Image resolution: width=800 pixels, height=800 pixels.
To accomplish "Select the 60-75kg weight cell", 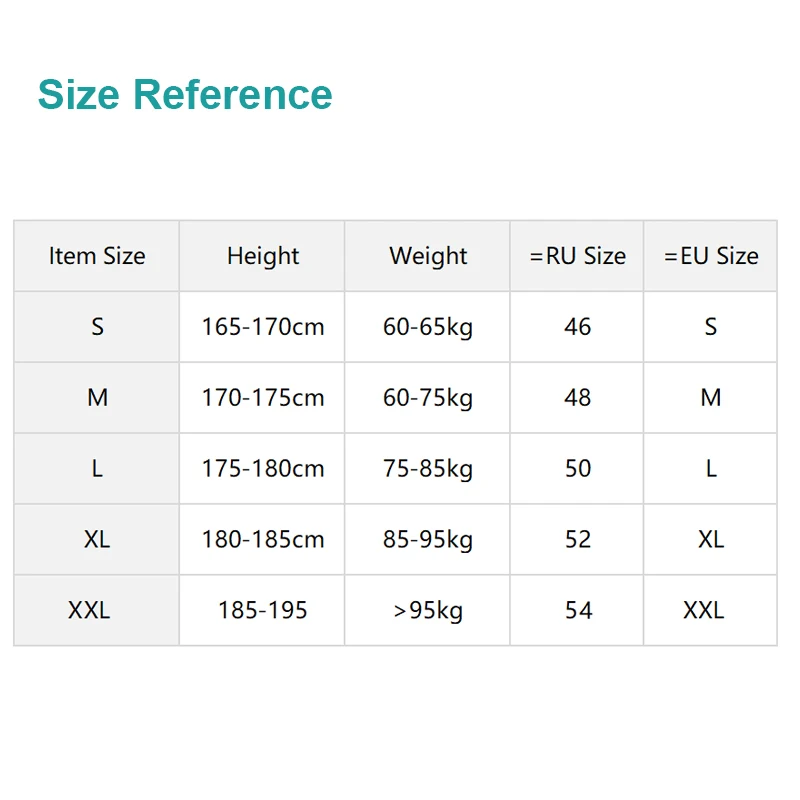I will click(428, 398).
